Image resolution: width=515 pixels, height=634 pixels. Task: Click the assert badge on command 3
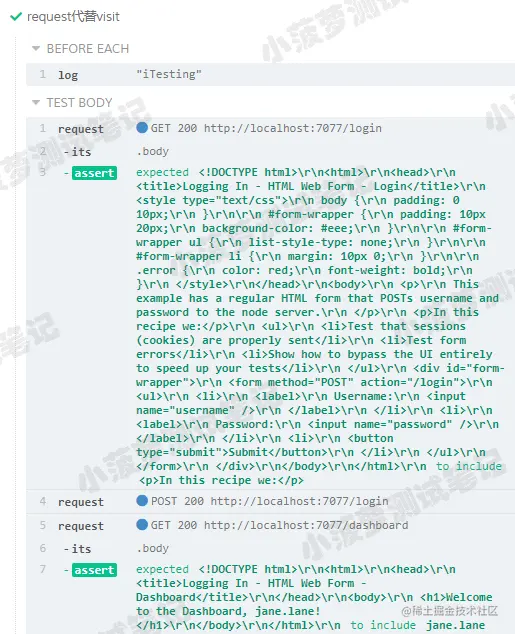(x=94, y=173)
